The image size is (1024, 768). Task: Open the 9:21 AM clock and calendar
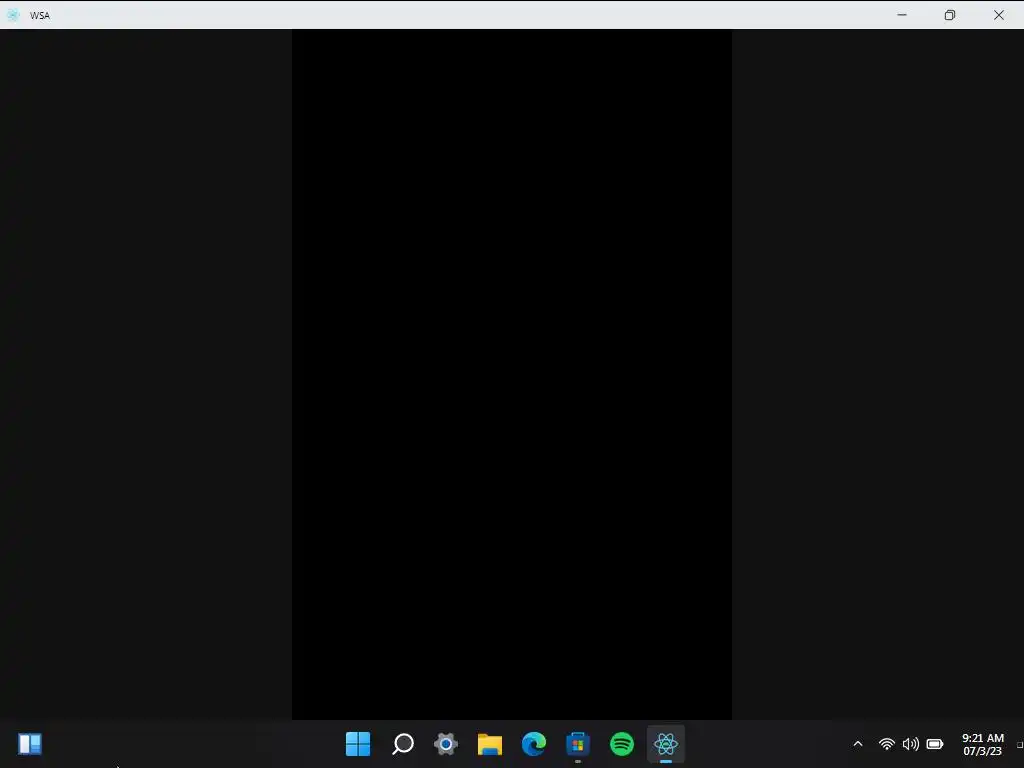(x=983, y=744)
